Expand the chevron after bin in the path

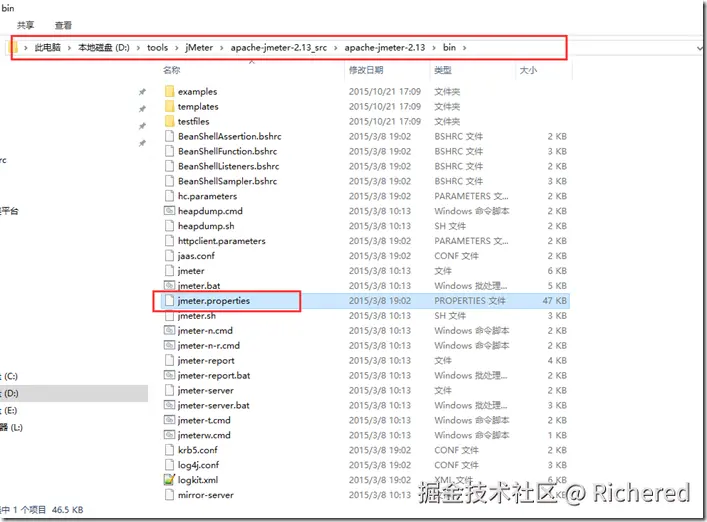464,48
